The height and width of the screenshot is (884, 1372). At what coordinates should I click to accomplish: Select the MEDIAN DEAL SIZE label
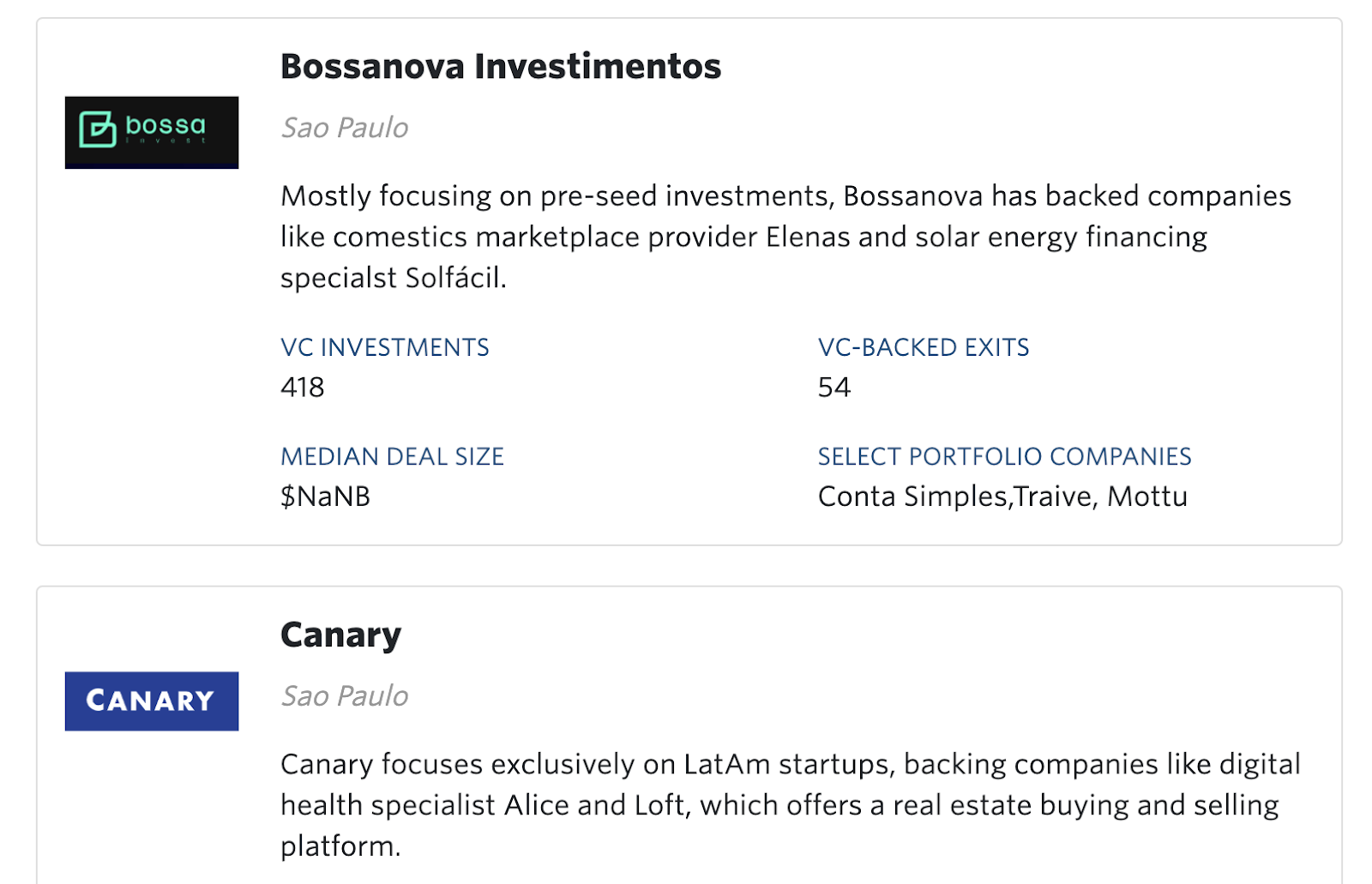pyautogui.click(x=393, y=456)
